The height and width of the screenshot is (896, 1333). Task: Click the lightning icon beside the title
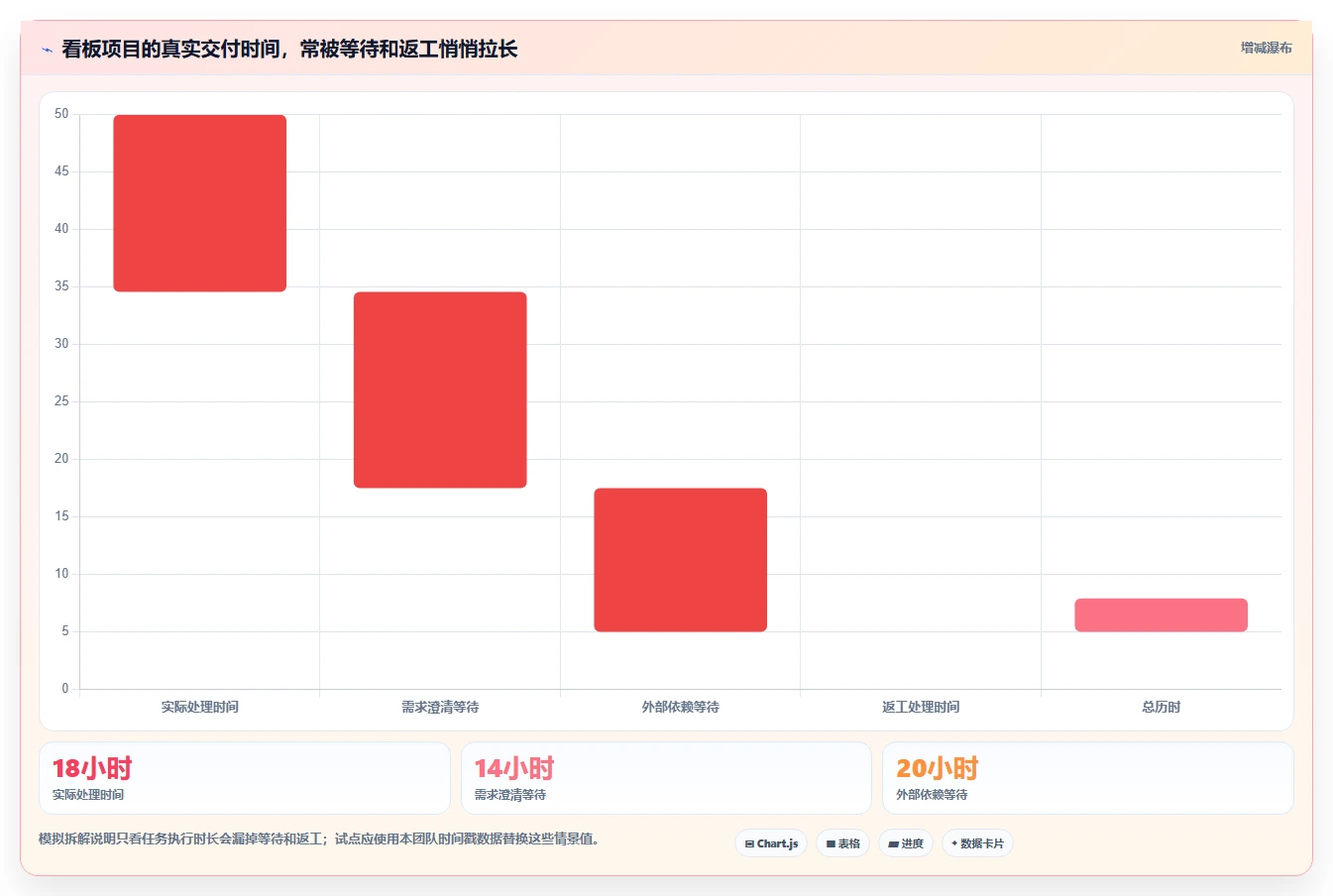47,50
